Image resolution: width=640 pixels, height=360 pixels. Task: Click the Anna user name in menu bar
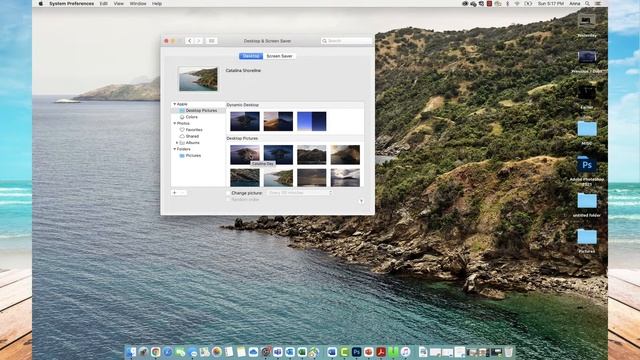[x=575, y=4]
